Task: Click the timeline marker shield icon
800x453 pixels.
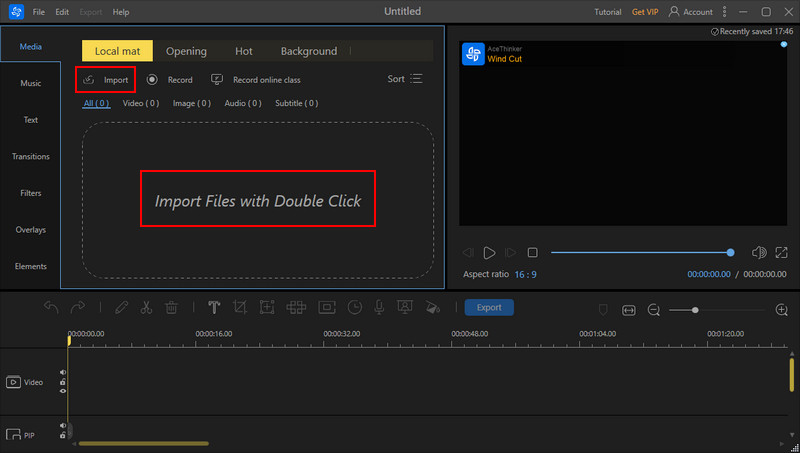Action: [x=603, y=310]
